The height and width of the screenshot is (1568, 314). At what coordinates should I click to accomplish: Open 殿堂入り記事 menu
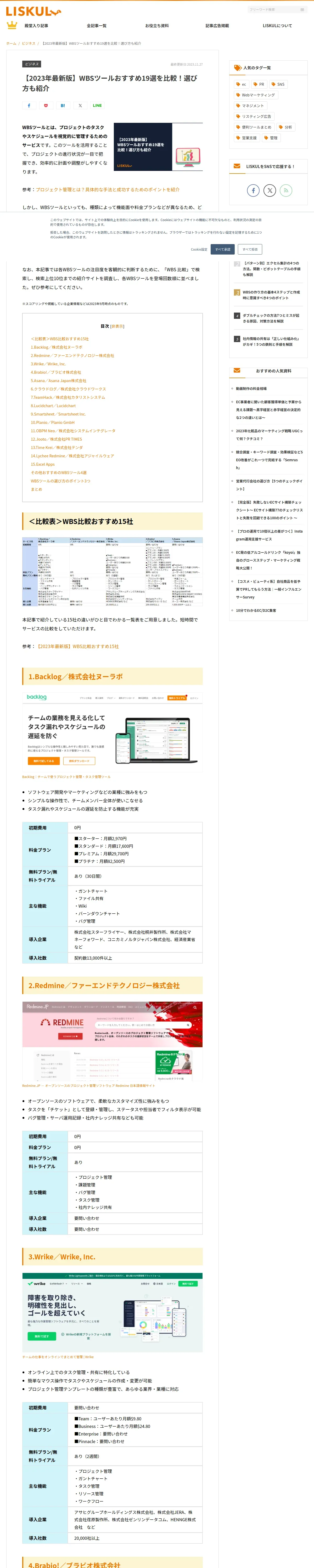click(x=36, y=26)
